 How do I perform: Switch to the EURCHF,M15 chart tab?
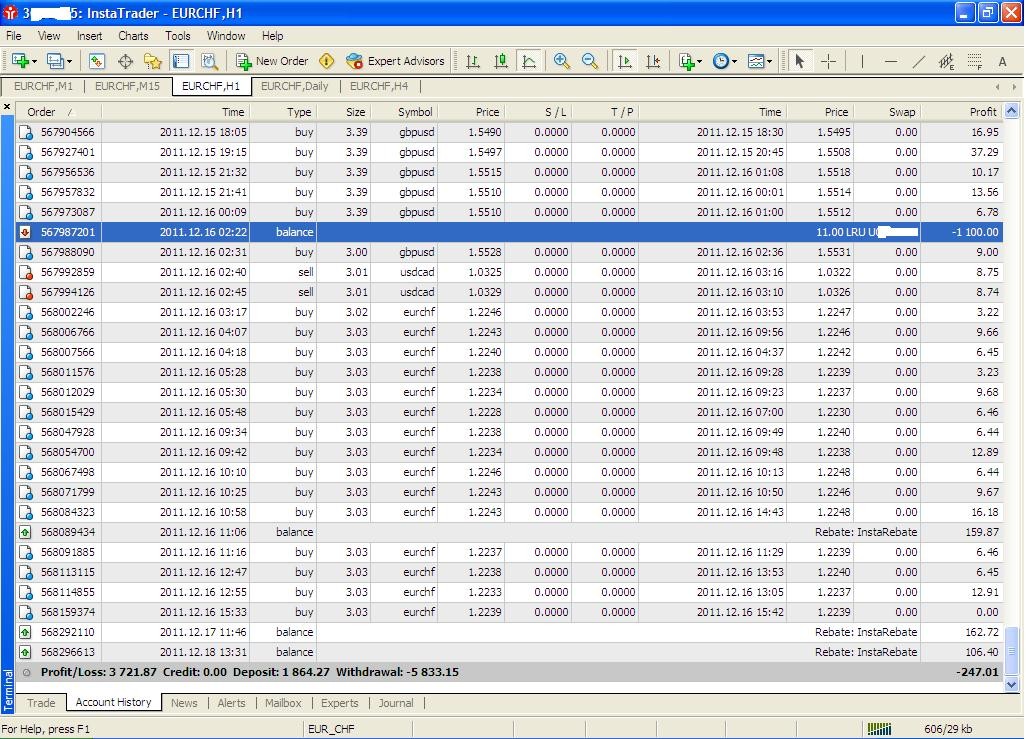click(x=127, y=86)
